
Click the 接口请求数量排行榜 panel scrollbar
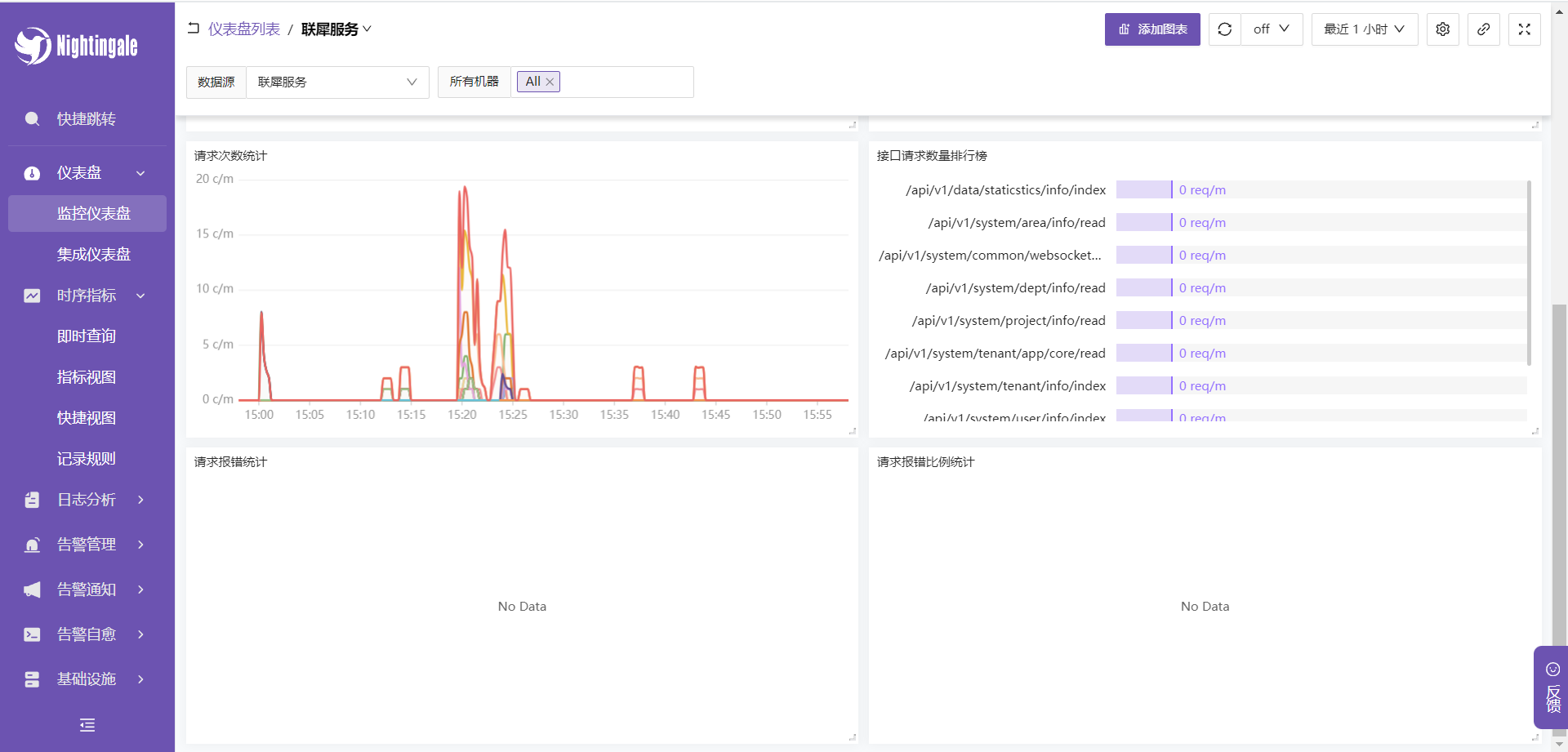[x=1528, y=274]
